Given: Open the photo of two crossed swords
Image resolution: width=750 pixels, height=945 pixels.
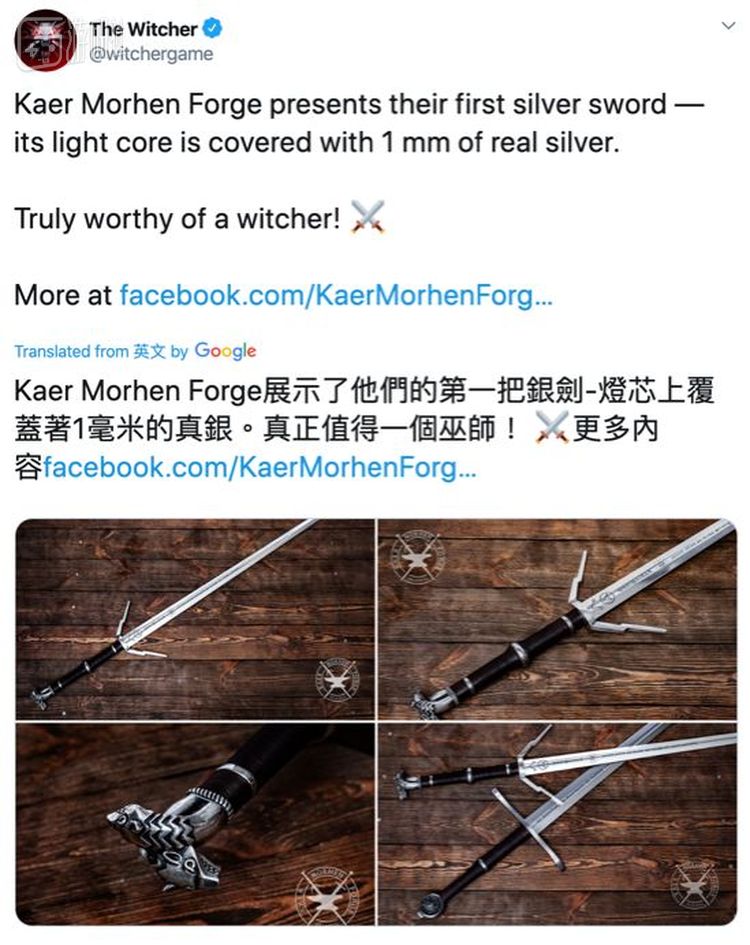Looking at the screenshot, I should tap(558, 824).
